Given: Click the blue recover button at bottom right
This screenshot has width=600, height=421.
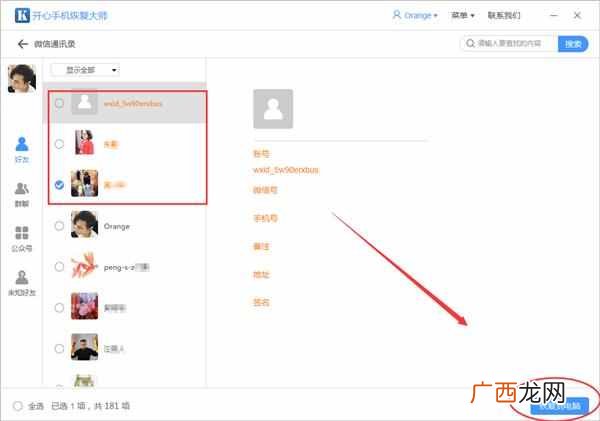Looking at the screenshot, I should click(559, 406).
